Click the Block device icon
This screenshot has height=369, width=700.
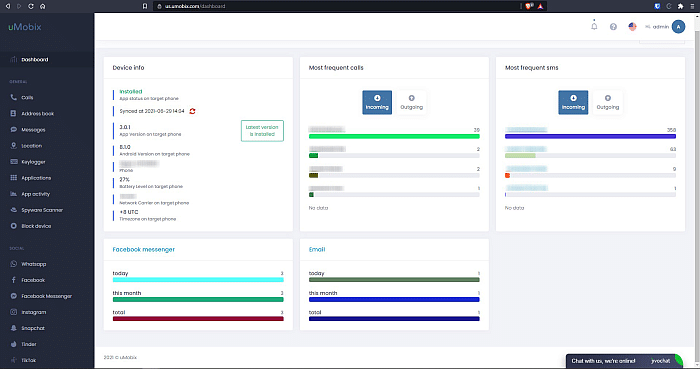point(13,226)
